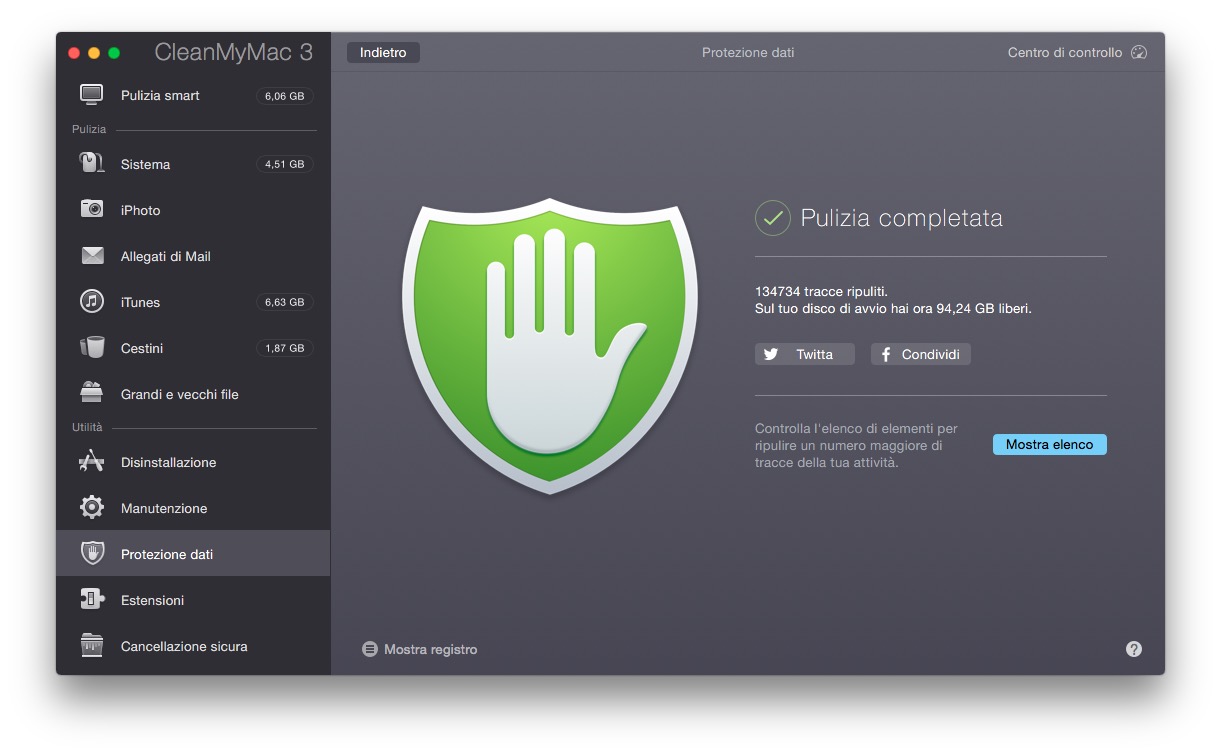Click the 4,51 GB Sistema badge
Screen dimensions: 1221x755
(285, 164)
